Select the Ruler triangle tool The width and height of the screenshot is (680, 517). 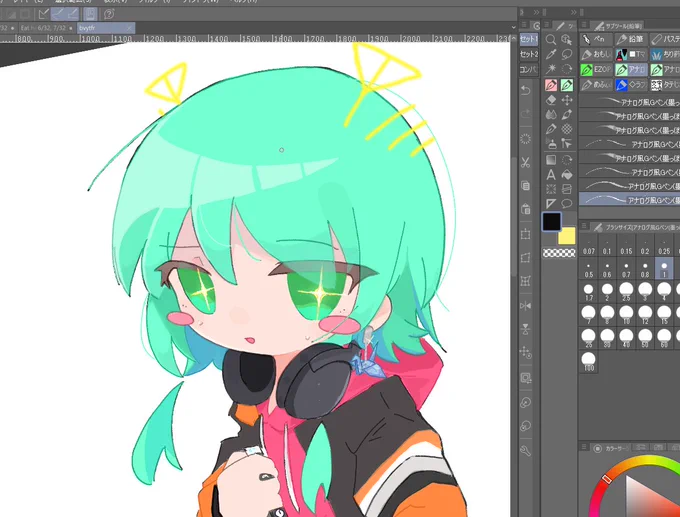tap(551, 203)
